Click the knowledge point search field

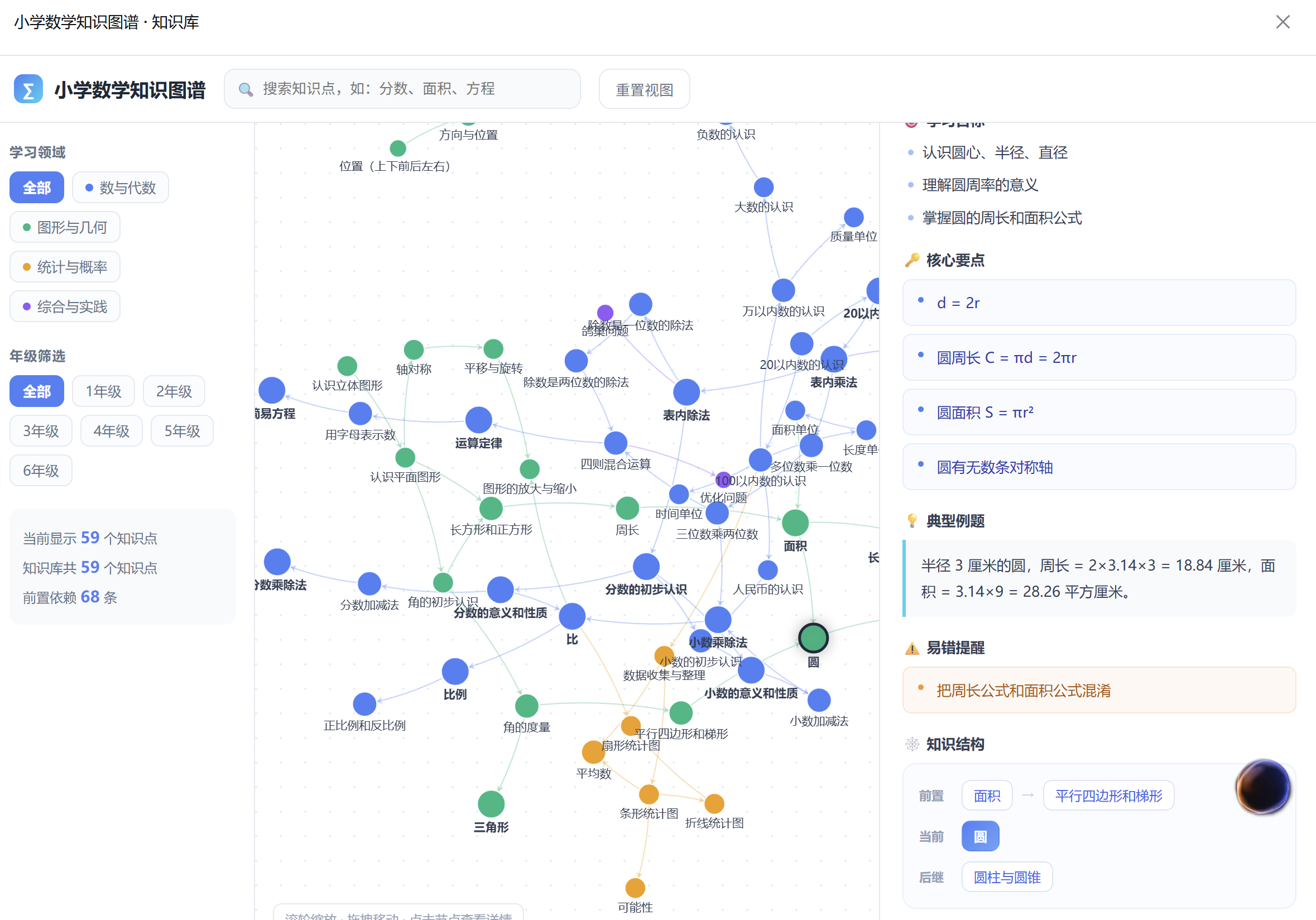(x=402, y=89)
